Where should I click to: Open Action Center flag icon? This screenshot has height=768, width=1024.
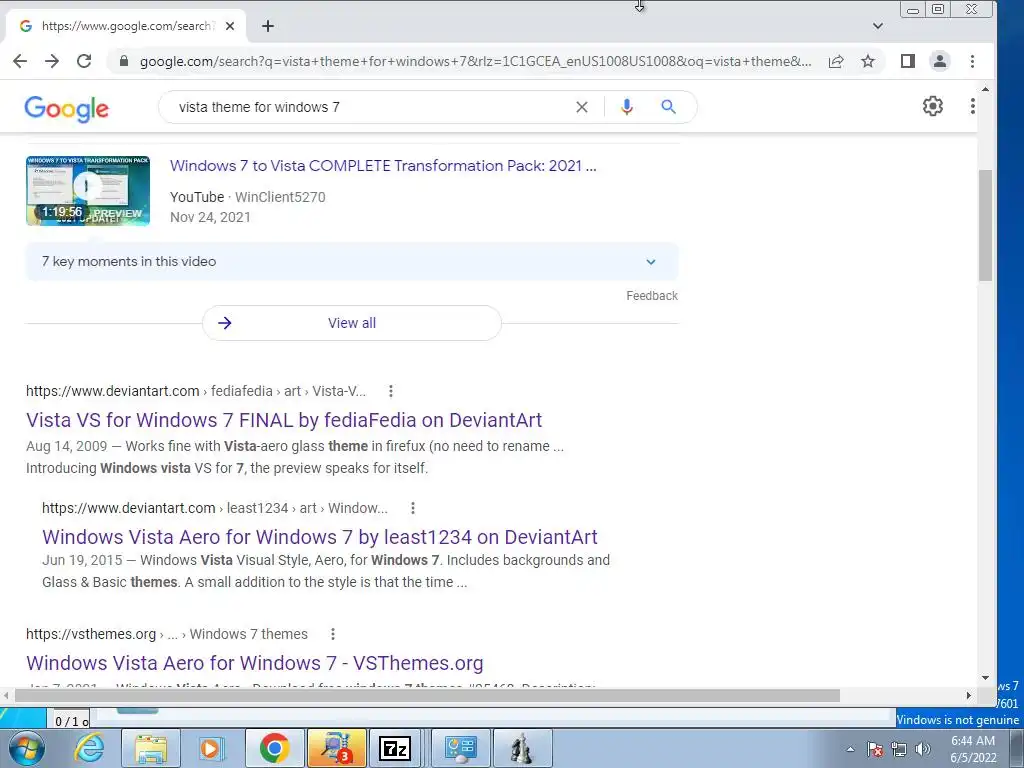[875, 749]
